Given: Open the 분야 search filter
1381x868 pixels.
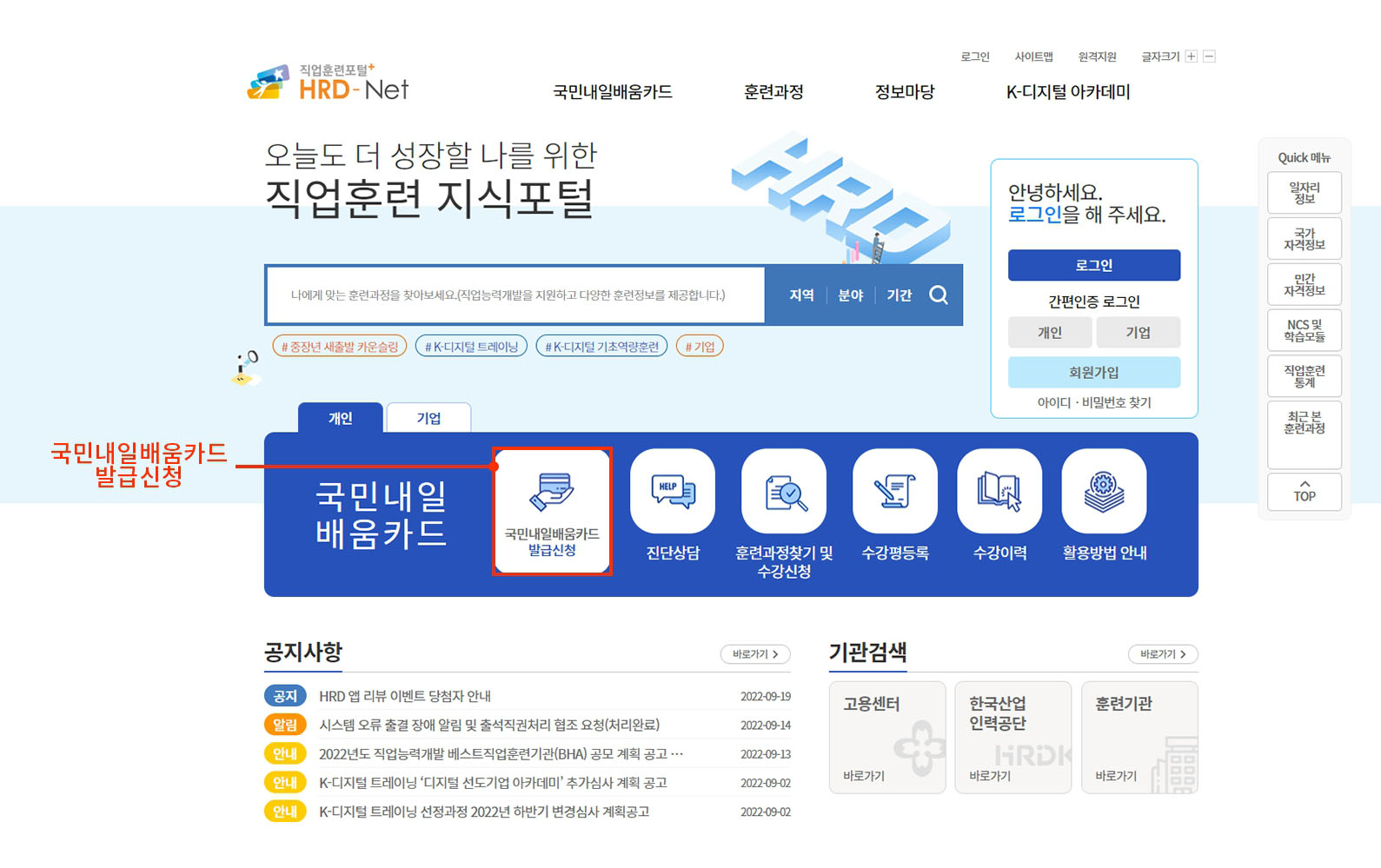Looking at the screenshot, I should coord(850,295).
